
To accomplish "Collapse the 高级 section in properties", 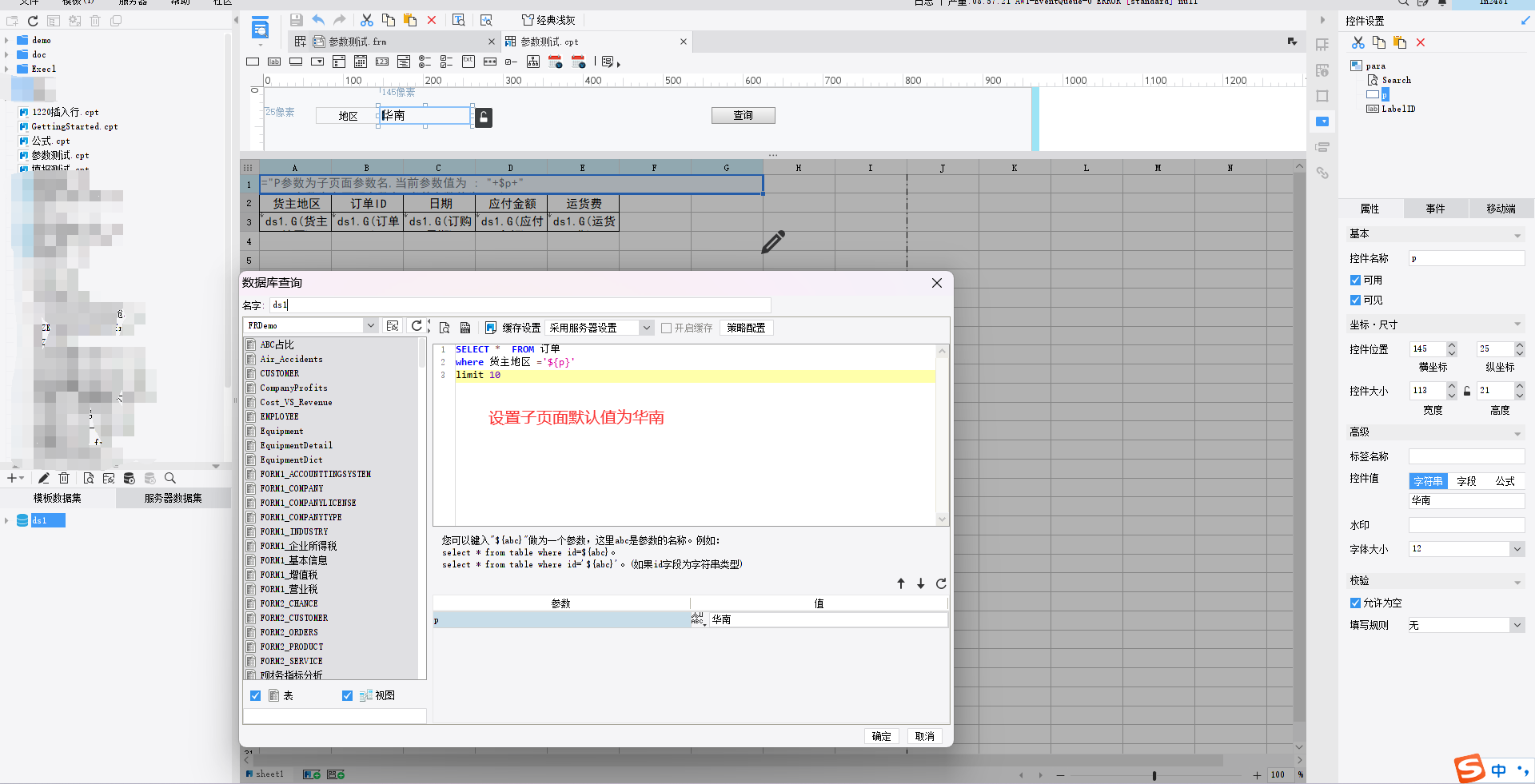I will coord(1517,433).
